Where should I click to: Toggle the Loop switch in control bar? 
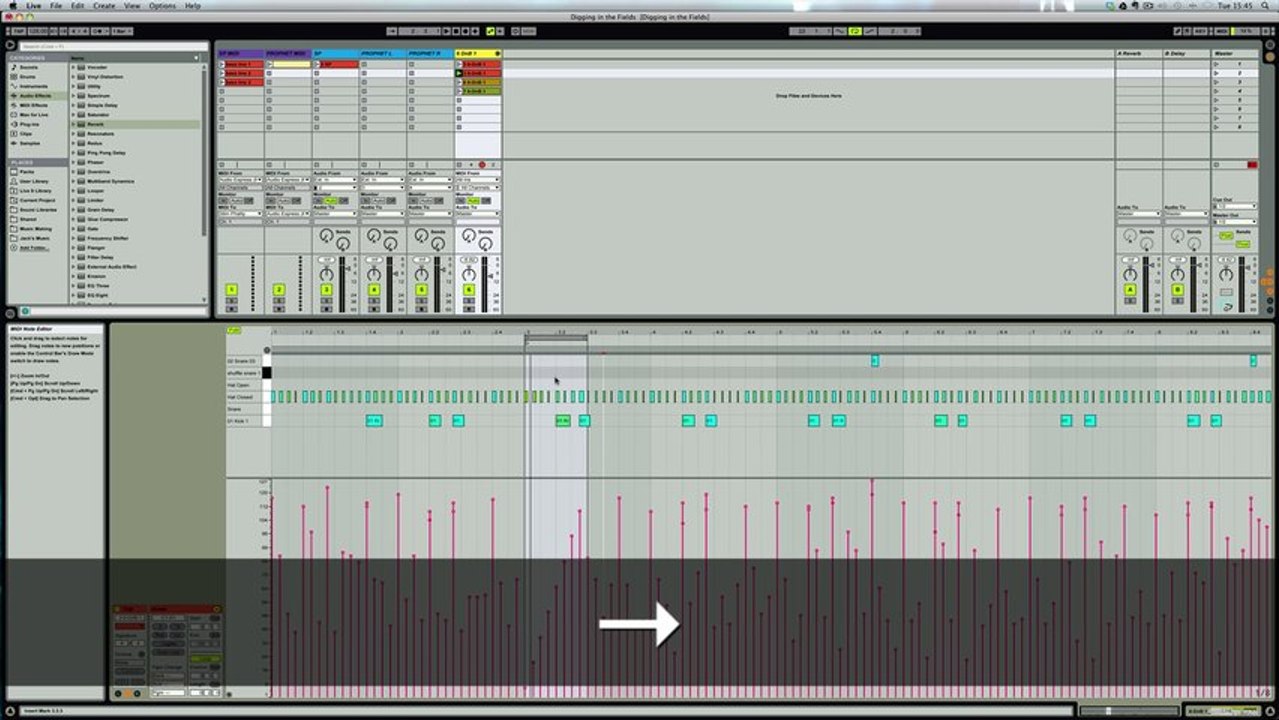855,32
